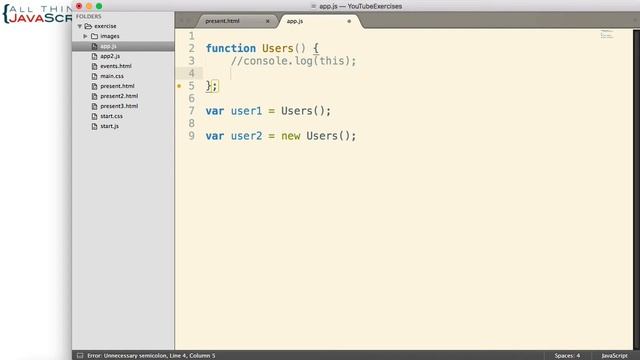Open app2.js file in sidebar
The height and width of the screenshot is (360, 640).
click(x=110, y=56)
